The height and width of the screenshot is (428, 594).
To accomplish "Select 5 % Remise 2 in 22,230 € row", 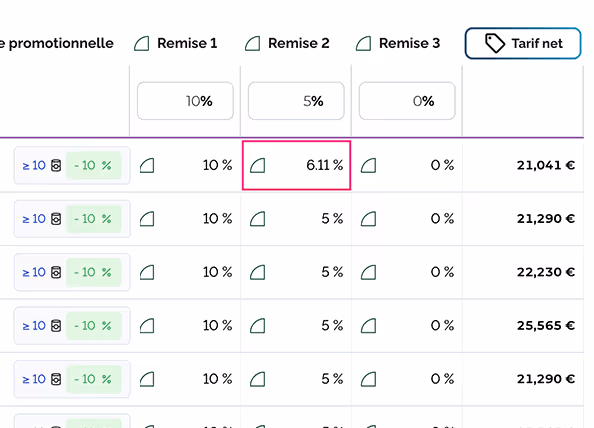I will coord(332,272).
